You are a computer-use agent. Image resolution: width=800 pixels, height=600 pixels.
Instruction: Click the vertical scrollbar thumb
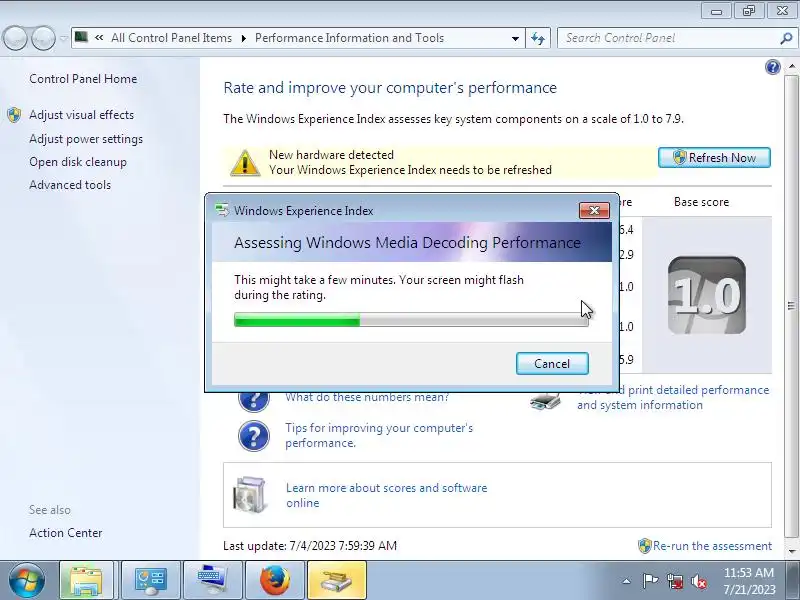[791, 306]
